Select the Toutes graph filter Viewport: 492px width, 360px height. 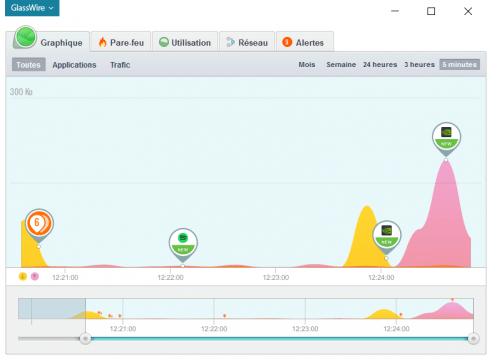click(x=29, y=65)
